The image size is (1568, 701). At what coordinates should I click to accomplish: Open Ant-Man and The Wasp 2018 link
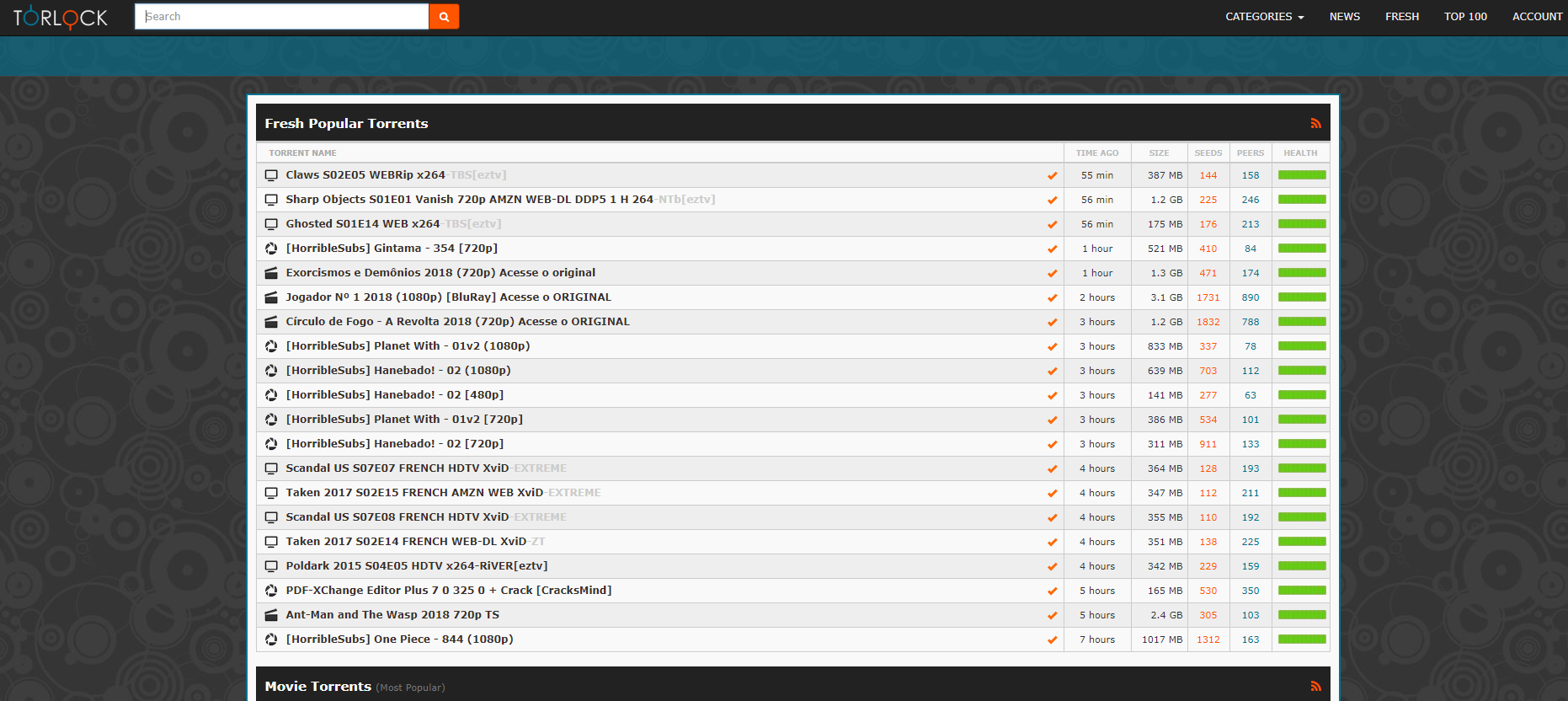pyautogui.click(x=392, y=615)
